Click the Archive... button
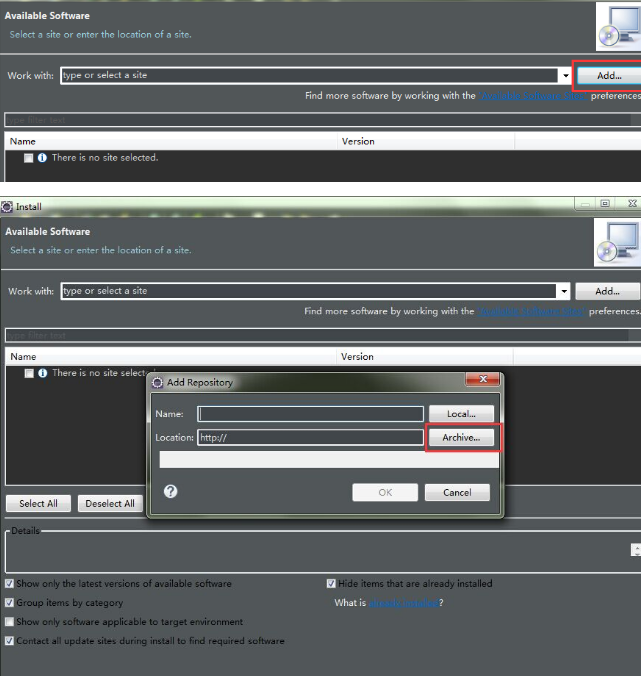Image resolution: width=641 pixels, height=676 pixels. coord(461,438)
